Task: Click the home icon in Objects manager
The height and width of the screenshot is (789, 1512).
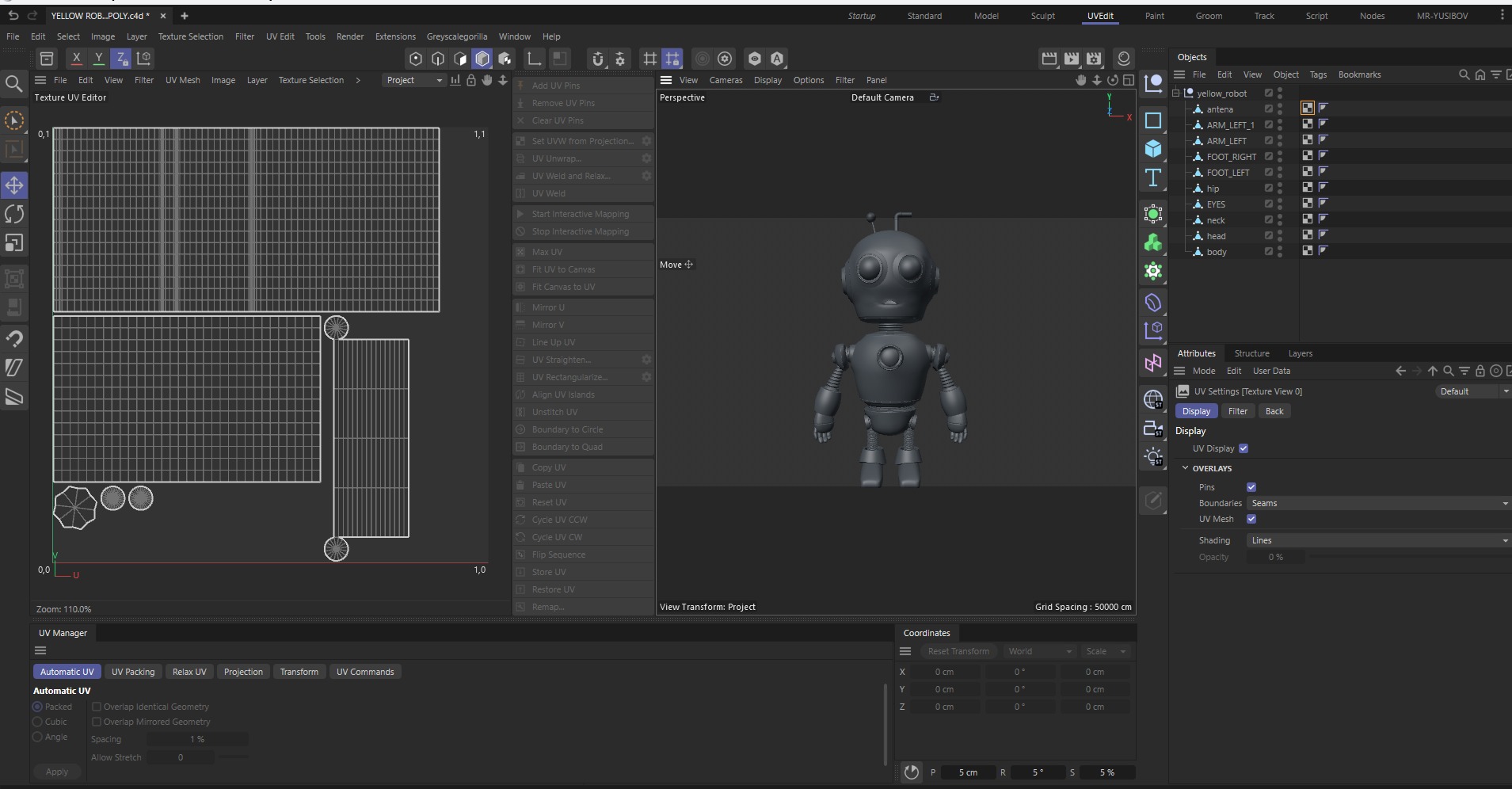Action: tap(1480, 74)
